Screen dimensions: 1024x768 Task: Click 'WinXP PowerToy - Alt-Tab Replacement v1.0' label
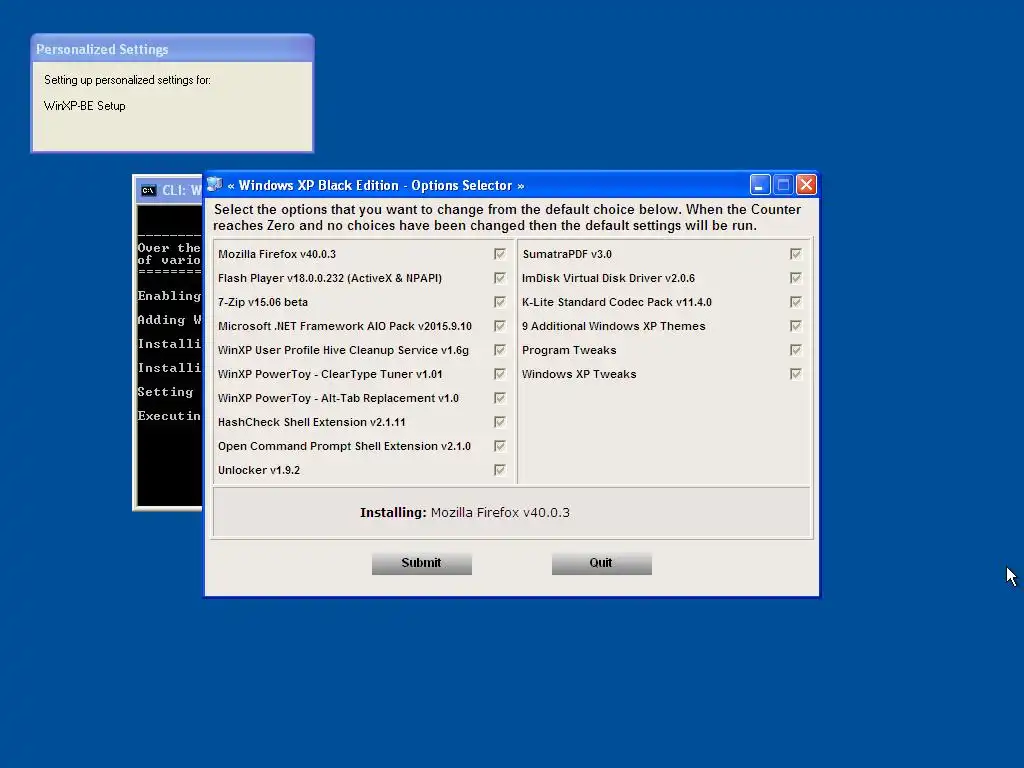[x=338, y=398]
